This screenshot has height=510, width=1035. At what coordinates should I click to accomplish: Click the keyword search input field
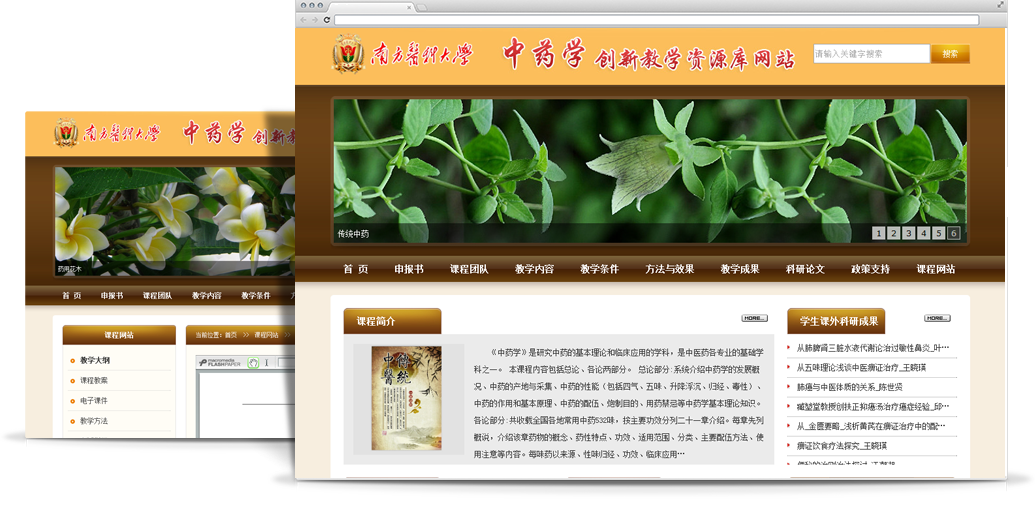click(870, 54)
